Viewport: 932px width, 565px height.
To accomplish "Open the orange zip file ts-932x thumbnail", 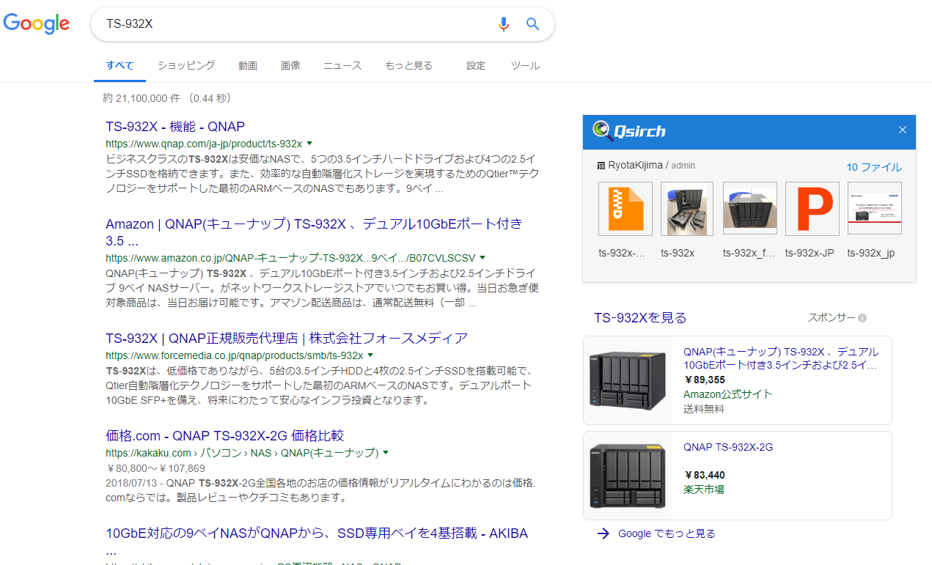I will pos(625,208).
